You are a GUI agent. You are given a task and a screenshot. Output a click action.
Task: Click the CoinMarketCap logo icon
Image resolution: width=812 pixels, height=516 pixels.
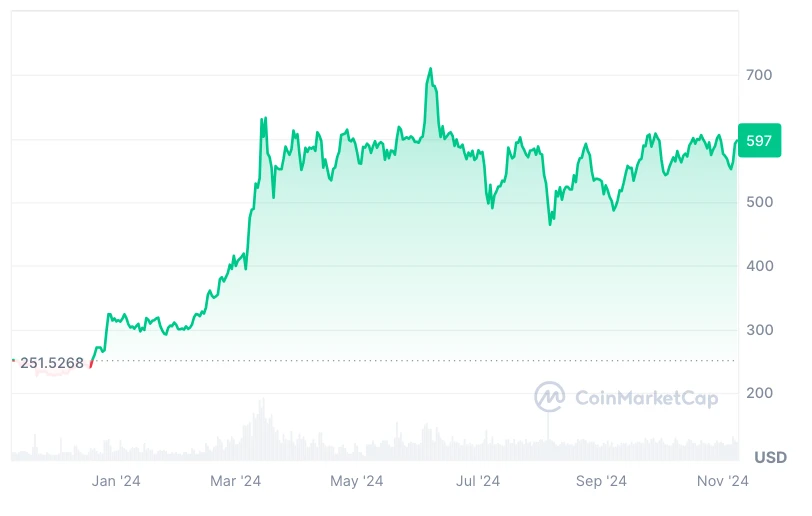tap(550, 398)
